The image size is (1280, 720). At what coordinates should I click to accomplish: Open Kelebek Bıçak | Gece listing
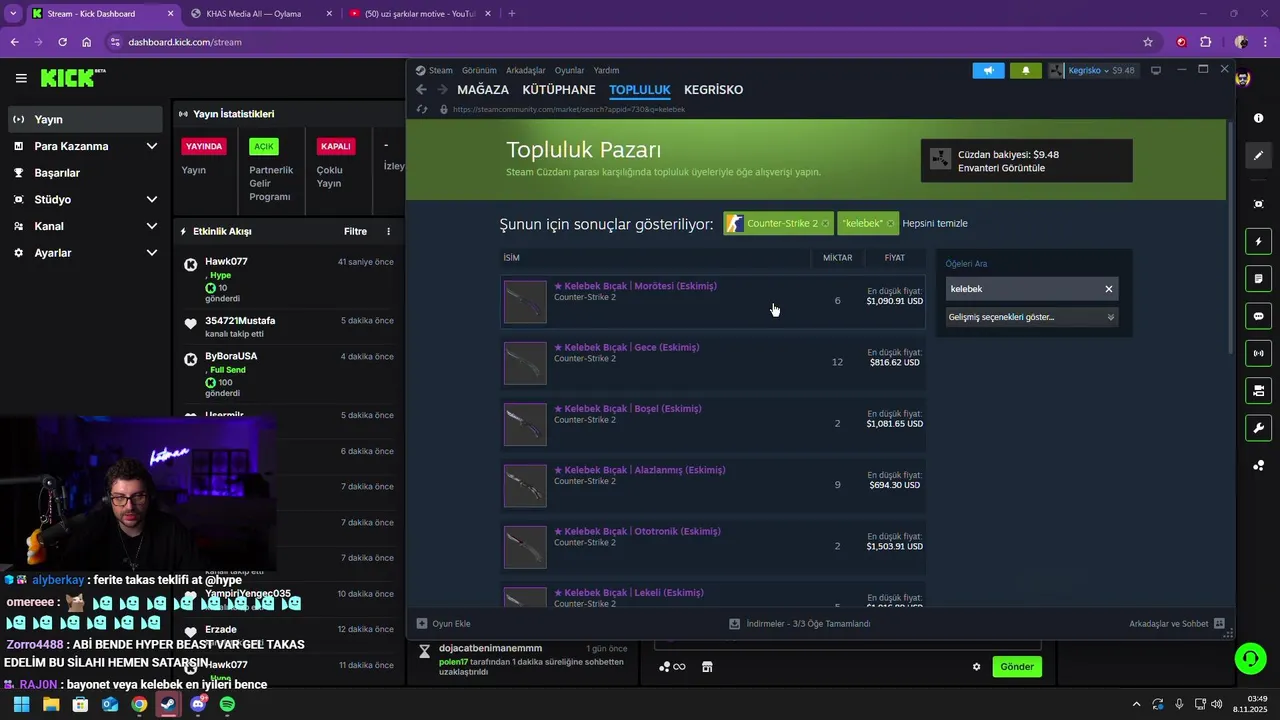(x=713, y=362)
